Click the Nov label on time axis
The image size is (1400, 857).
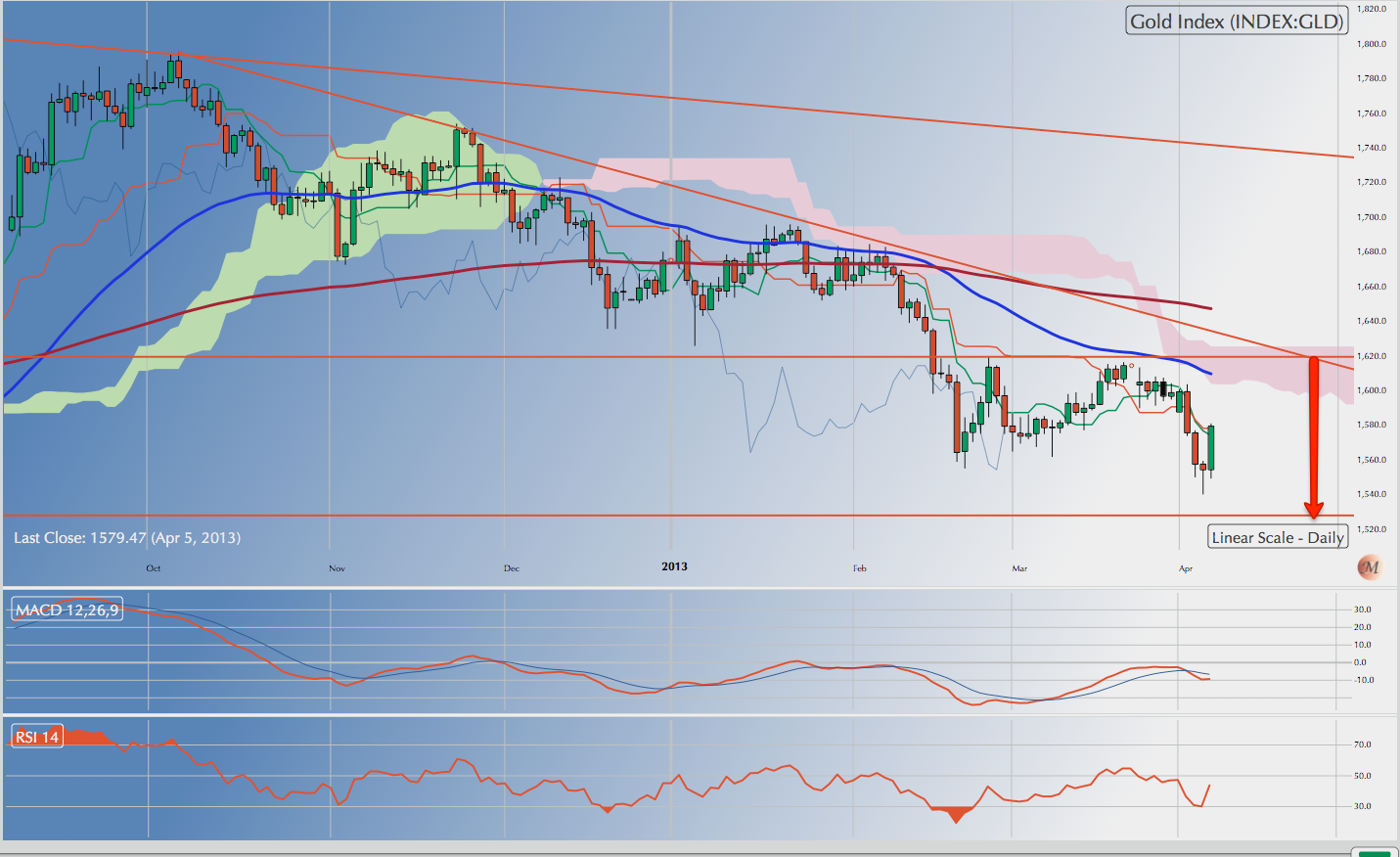pos(337,568)
